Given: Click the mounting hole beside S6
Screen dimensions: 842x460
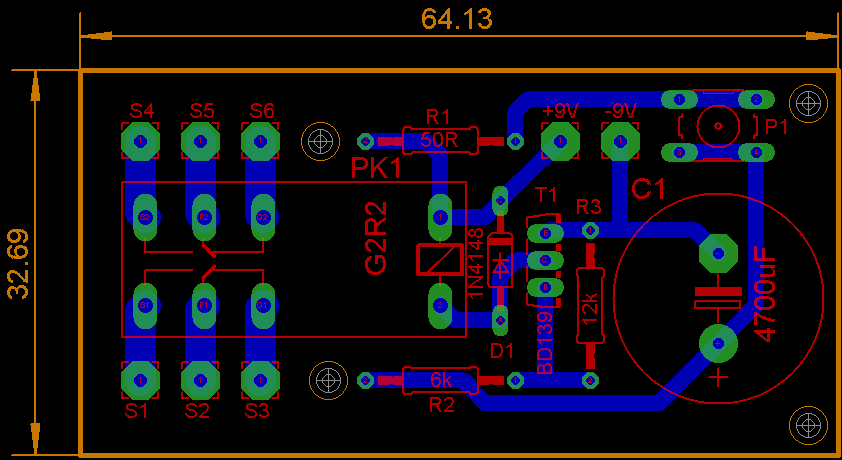Looking at the screenshot, I should click(x=321, y=141).
